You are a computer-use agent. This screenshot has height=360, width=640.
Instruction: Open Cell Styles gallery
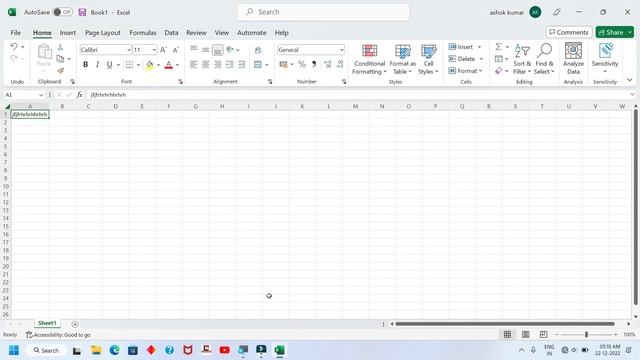pos(428,60)
